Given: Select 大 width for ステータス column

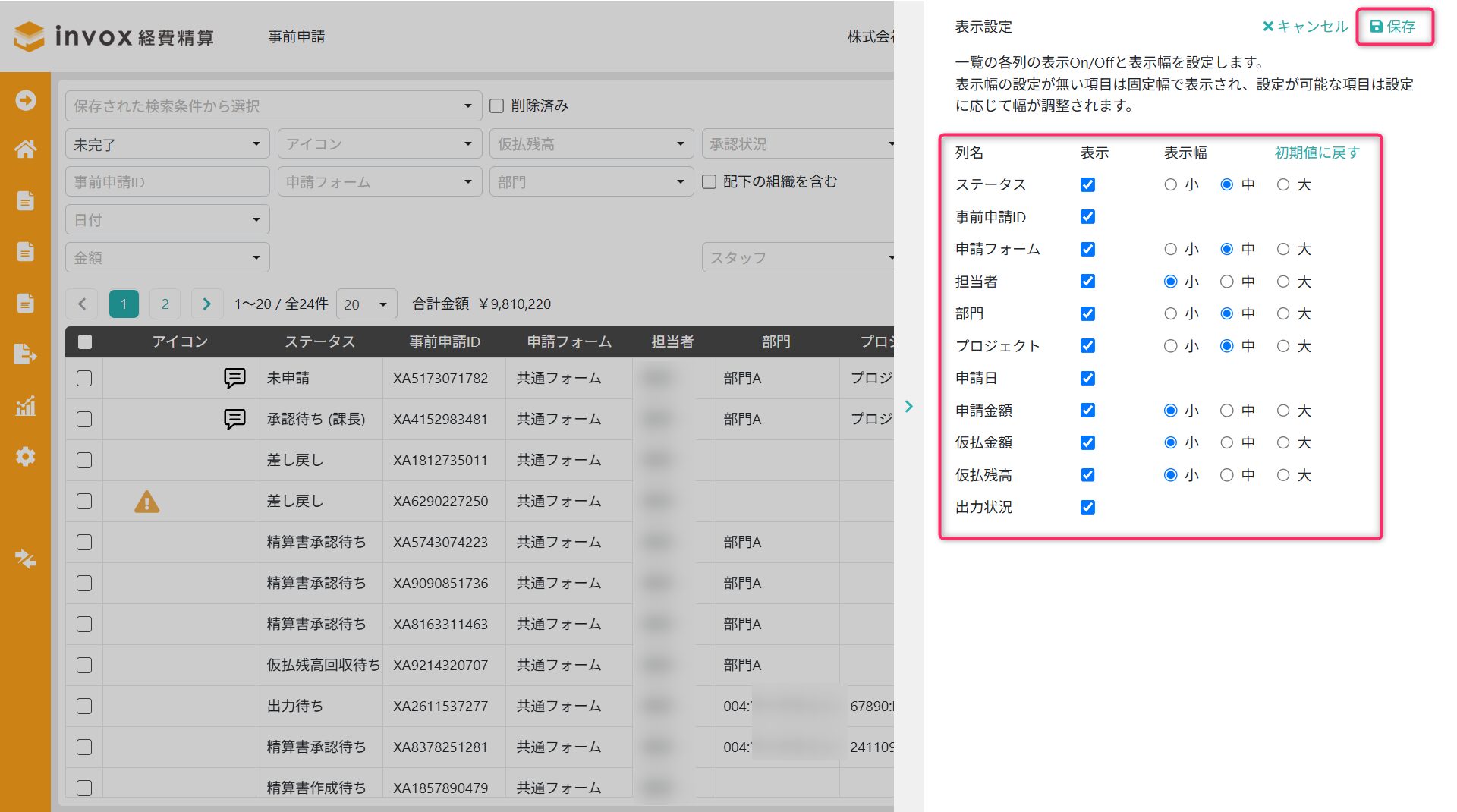Looking at the screenshot, I should tap(1283, 184).
